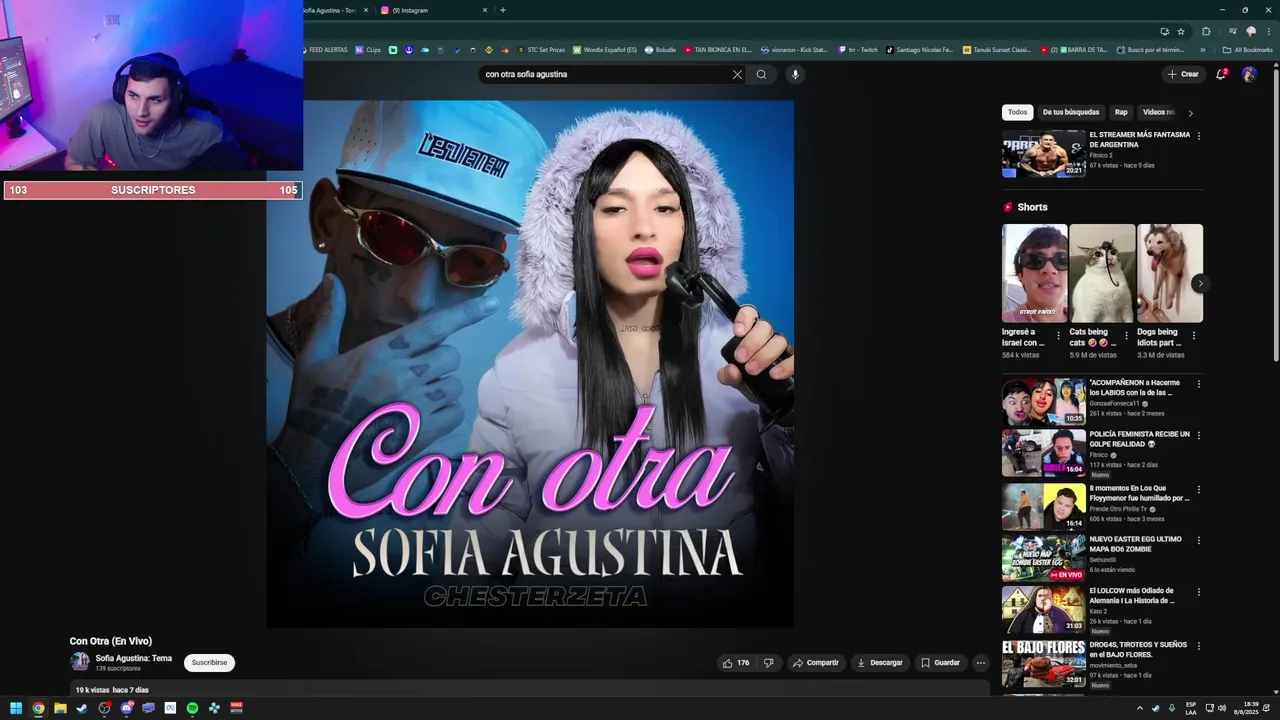Open options for EL STREAMER MÁS FANTASMA video
1280x720 pixels.
(x=1199, y=136)
